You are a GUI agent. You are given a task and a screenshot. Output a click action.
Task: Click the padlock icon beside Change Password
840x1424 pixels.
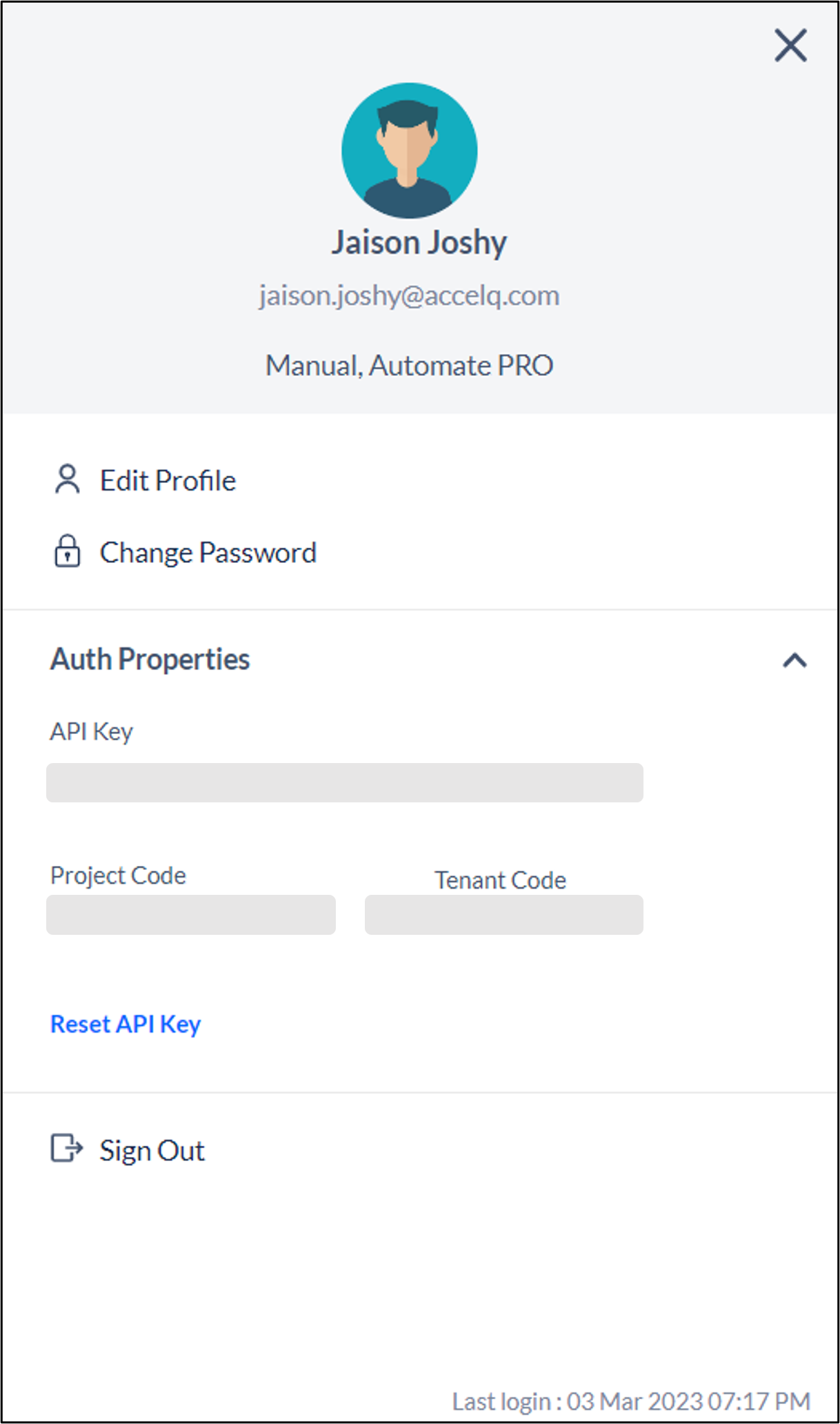[68, 551]
